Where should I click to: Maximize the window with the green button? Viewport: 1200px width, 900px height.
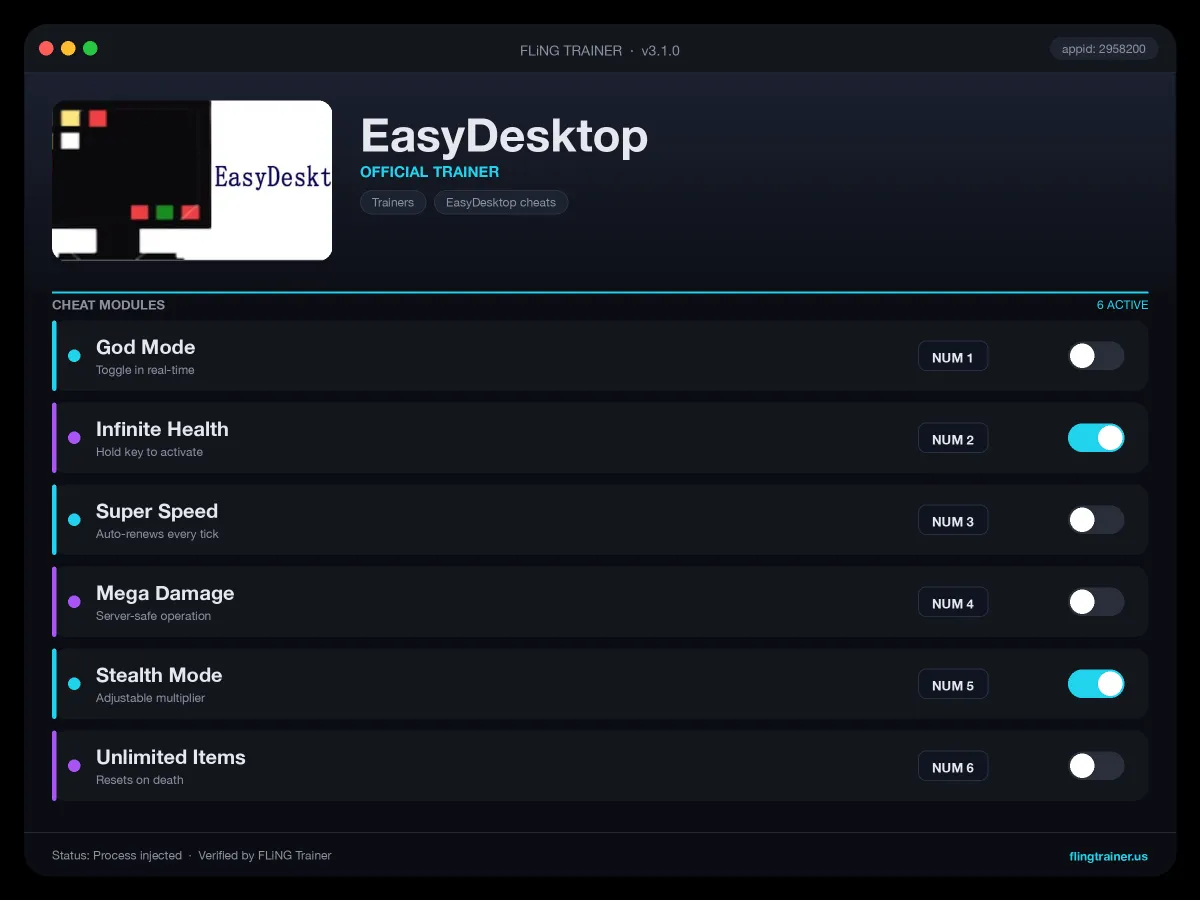click(90, 48)
